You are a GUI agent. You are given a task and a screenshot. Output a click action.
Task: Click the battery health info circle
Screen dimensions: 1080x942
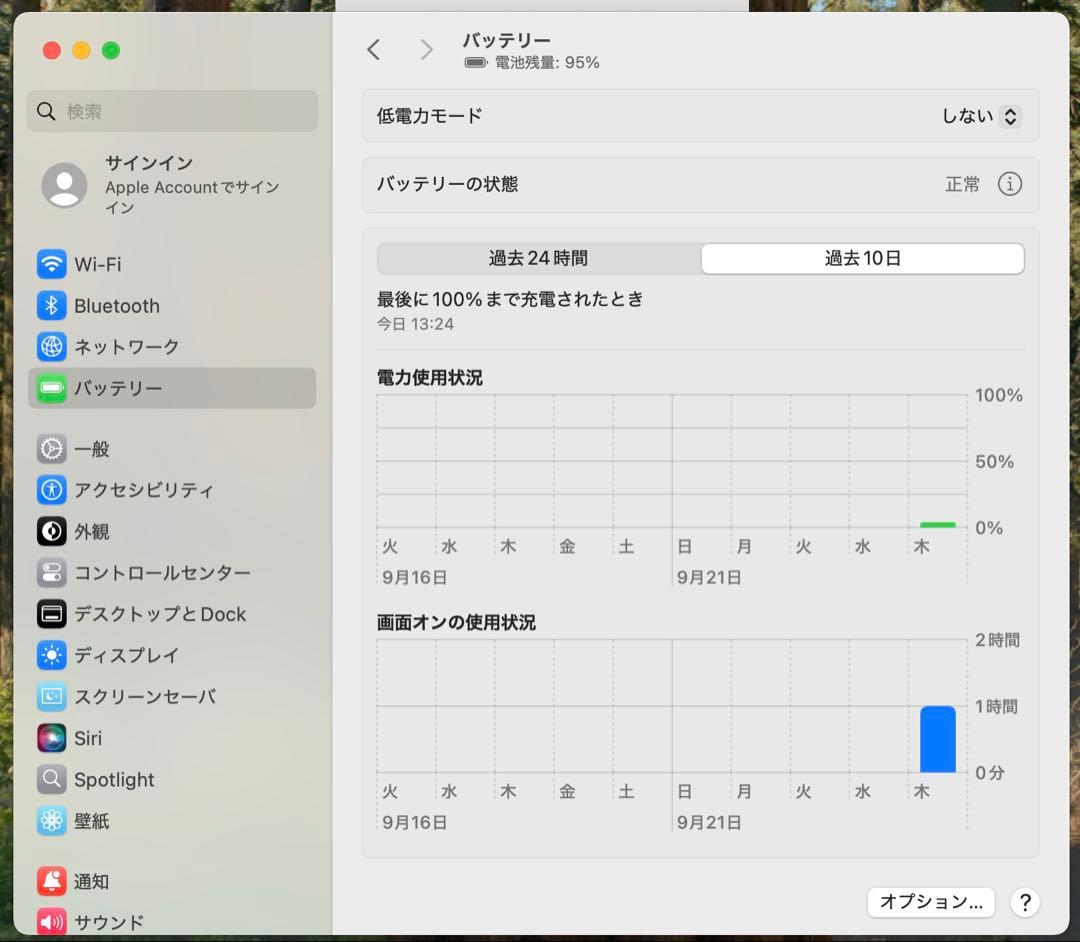[1010, 184]
